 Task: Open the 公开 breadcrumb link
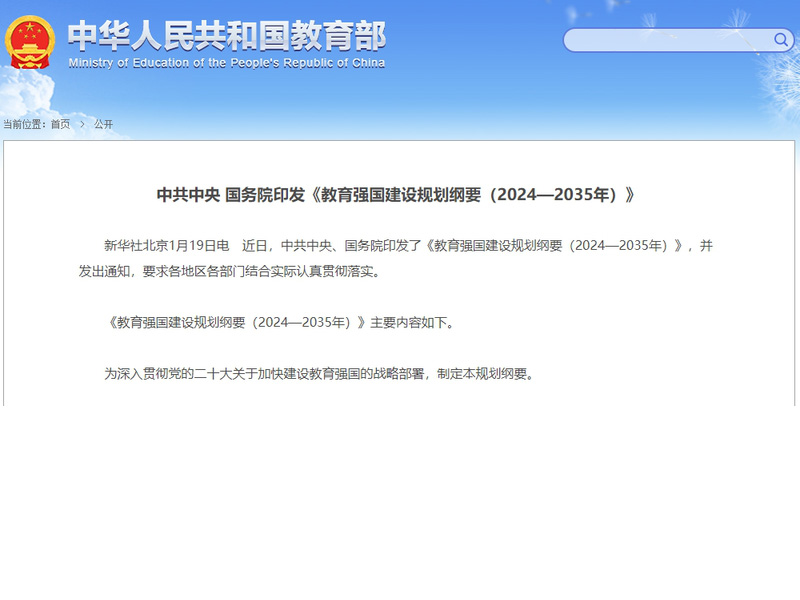[104, 124]
